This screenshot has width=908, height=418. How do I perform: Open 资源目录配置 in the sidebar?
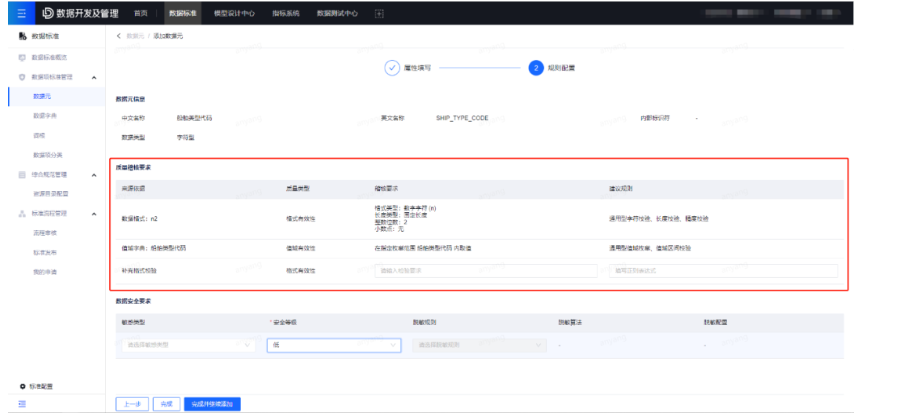click(x=51, y=194)
